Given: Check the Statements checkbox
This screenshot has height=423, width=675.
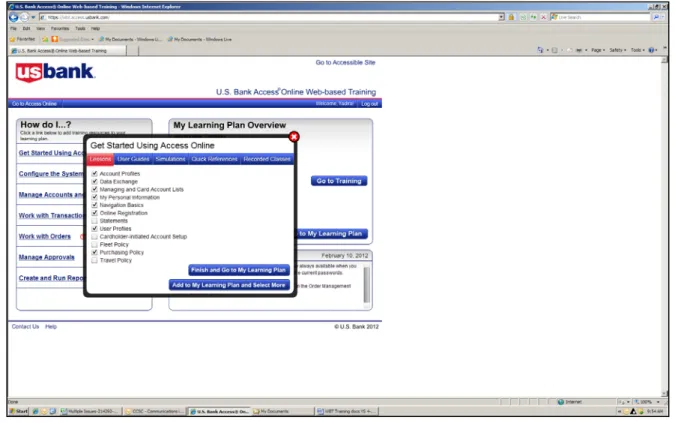Looking at the screenshot, I should point(95,221).
